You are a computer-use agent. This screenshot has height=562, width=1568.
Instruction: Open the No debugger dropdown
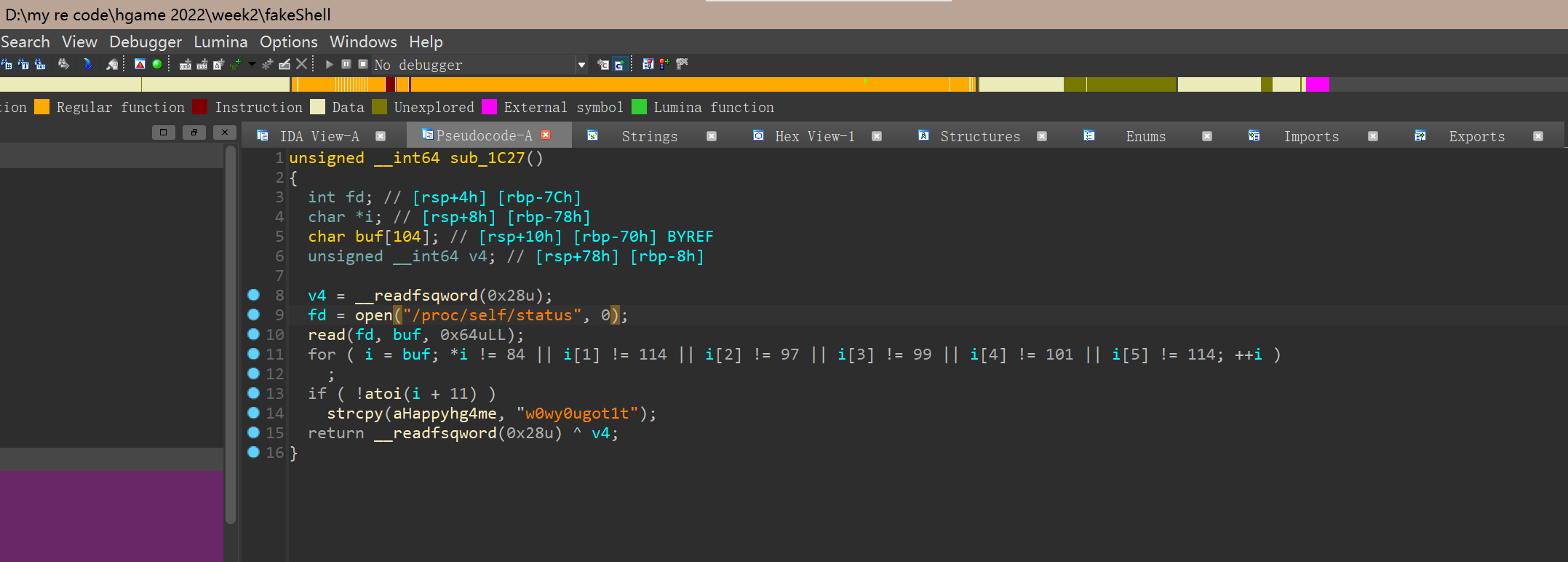(x=581, y=65)
